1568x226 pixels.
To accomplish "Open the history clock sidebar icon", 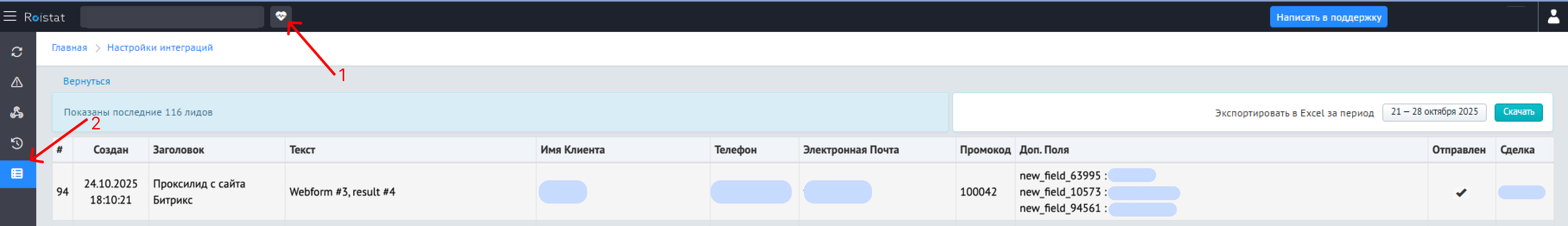I will 17,143.
